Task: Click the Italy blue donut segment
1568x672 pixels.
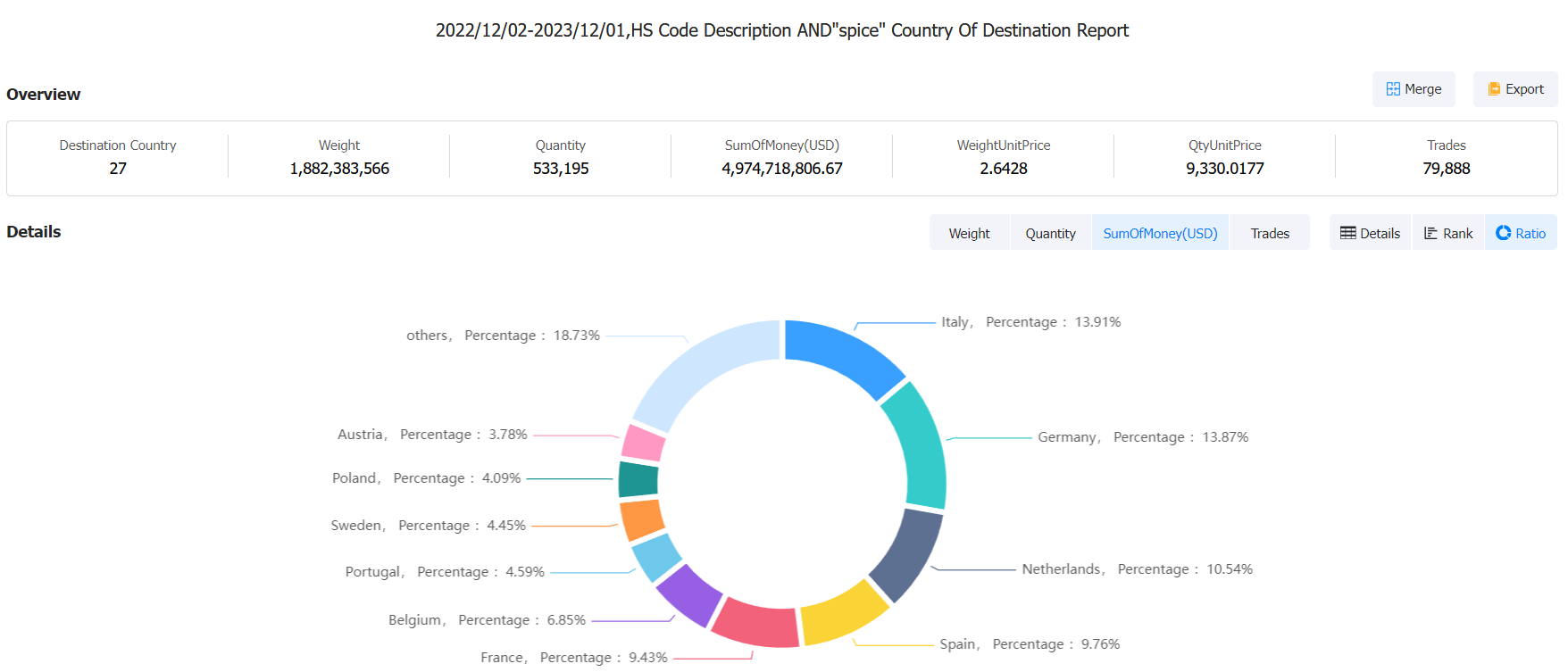Action: [x=841, y=355]
